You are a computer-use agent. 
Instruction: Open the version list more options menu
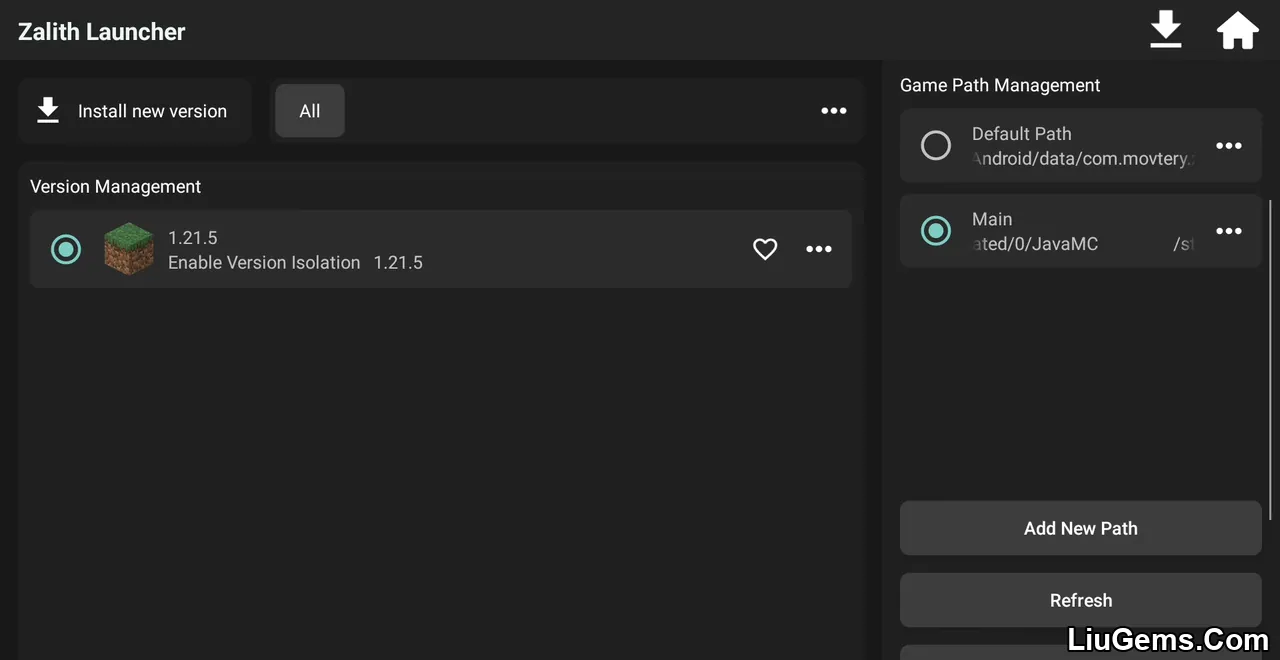(x=834, y=111)
